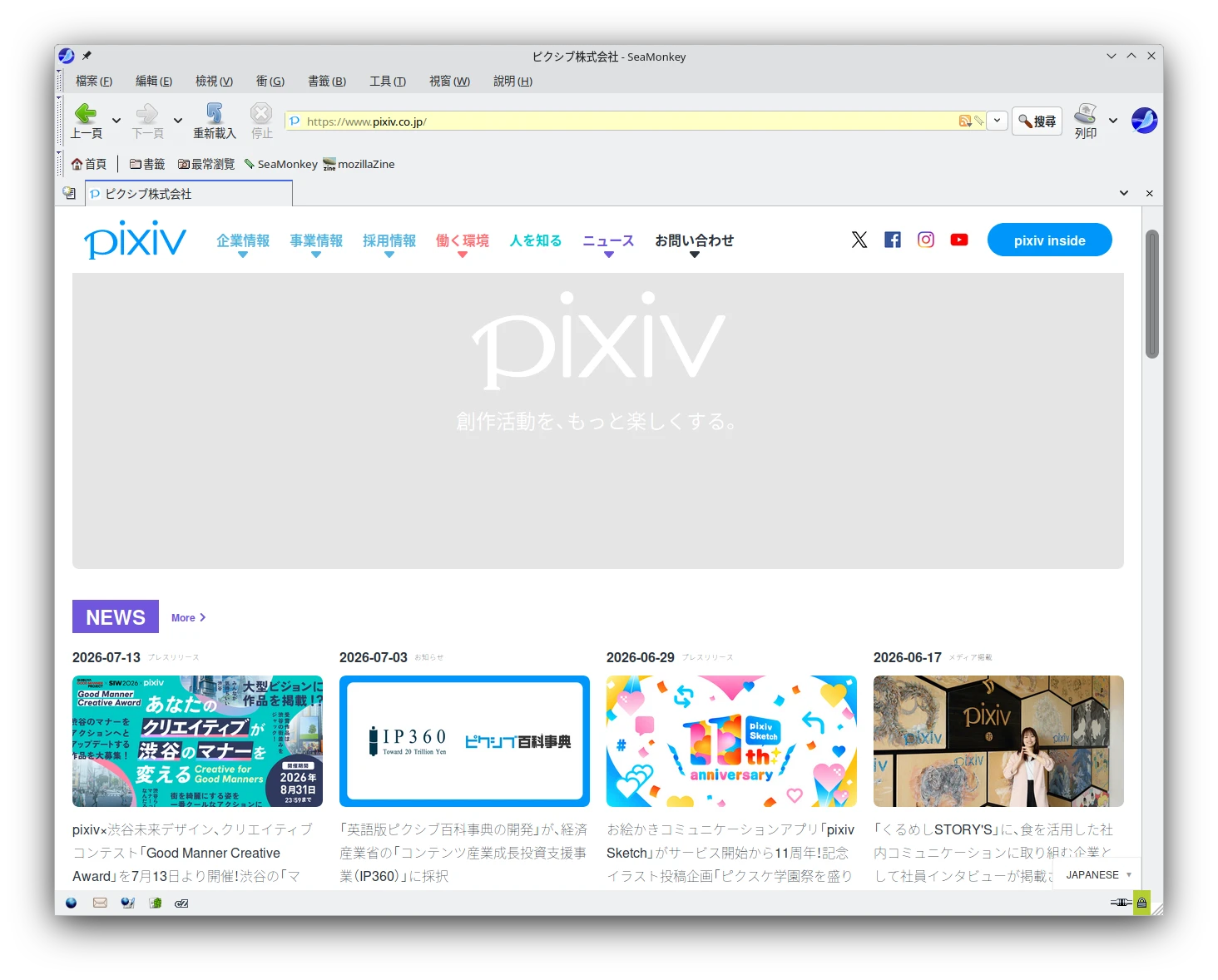Screen dimensions: 1218x980
Task: Open Address Book status bar icon
Action: click(x=155, y=903)
